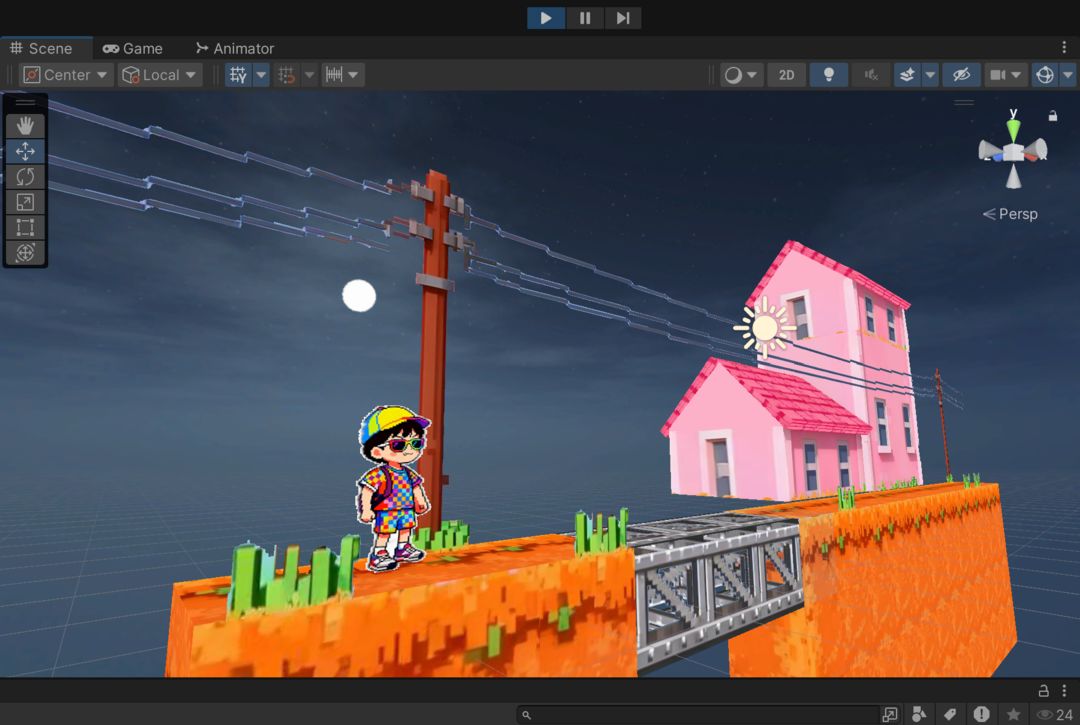The image size is (1080, 725).
Task: Open the Center pivot mode dropdown
Action: click(x=66, y=75)
